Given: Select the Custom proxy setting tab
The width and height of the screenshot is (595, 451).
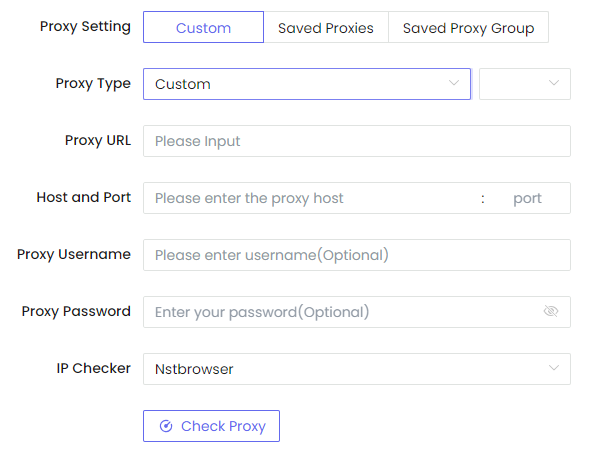Looking at the screenshot, I should click(203, 27).
